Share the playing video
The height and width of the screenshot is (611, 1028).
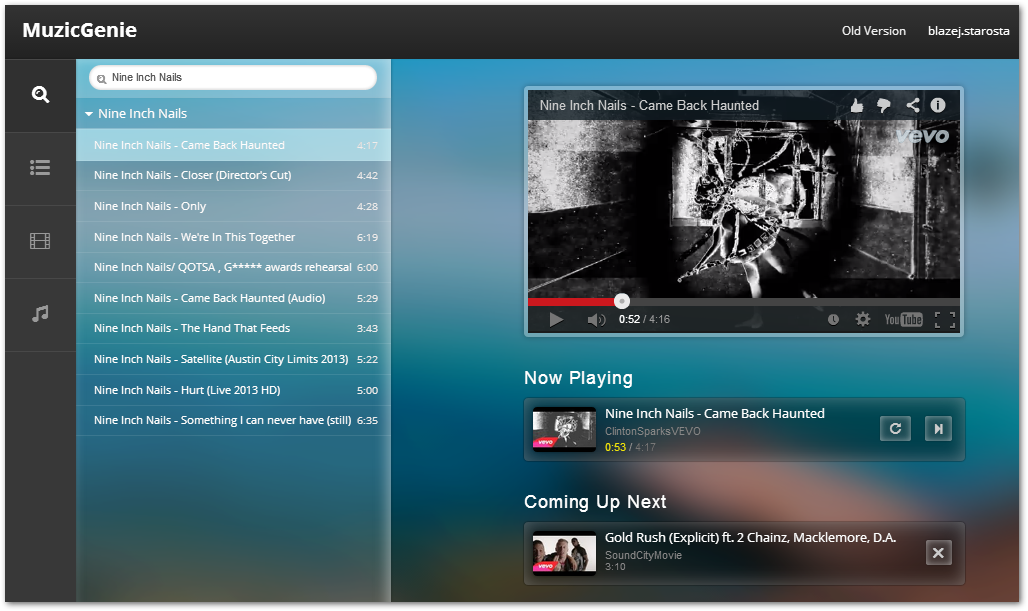(912, 105)
